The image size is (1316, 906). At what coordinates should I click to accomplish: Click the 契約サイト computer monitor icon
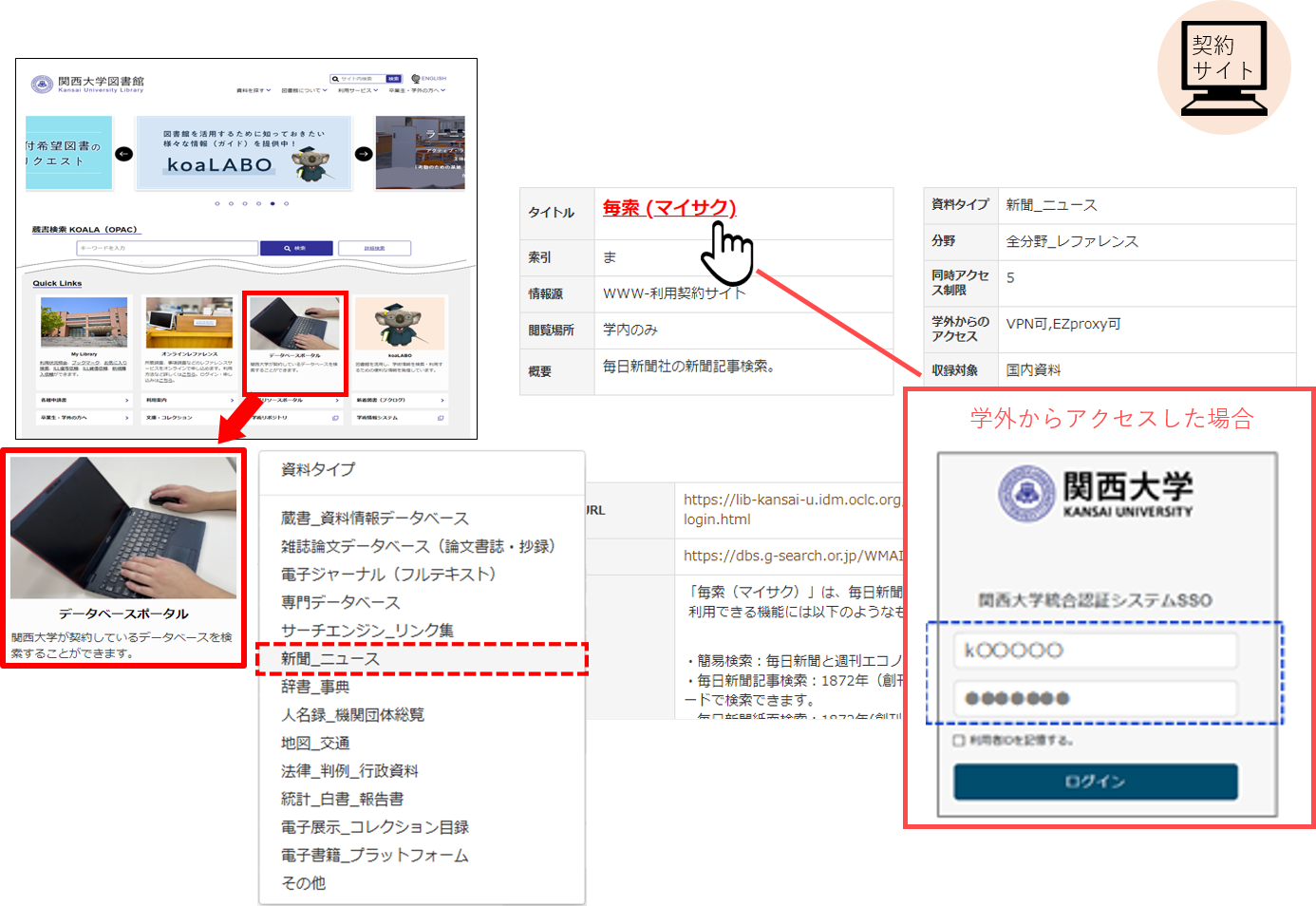(1224, 68)
